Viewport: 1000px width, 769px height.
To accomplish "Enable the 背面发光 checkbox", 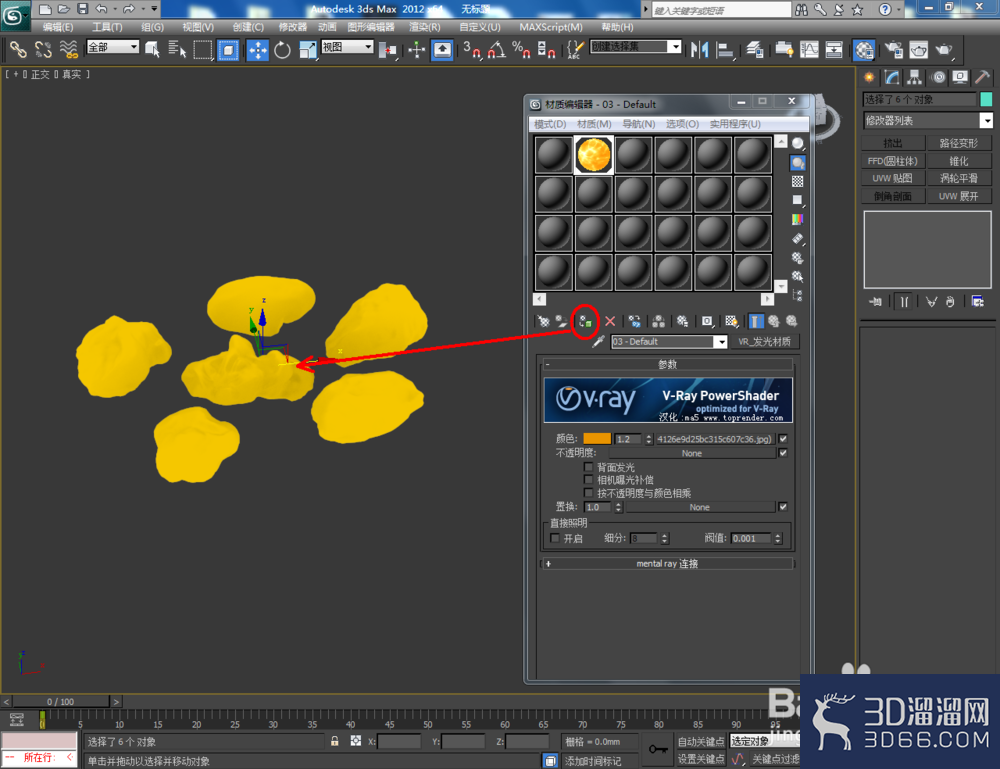I will 589,467.
